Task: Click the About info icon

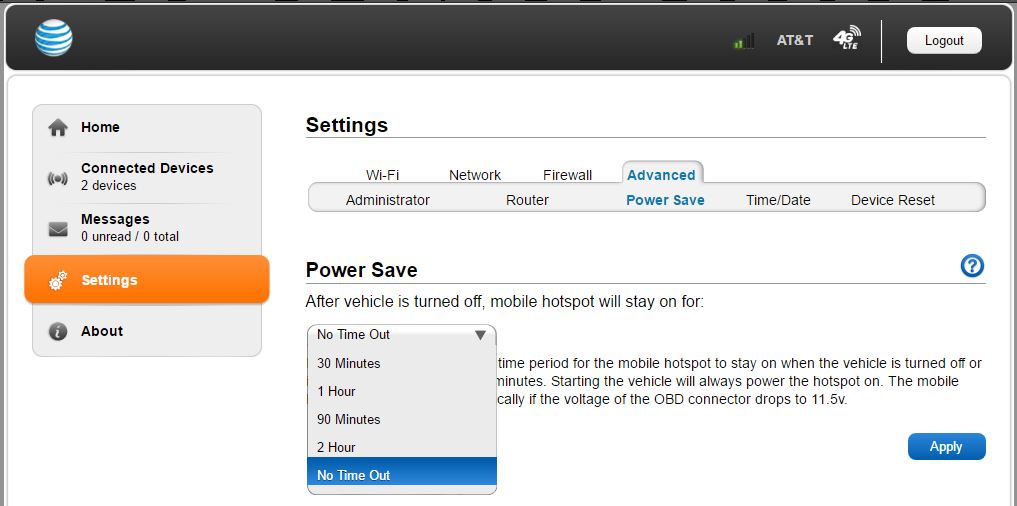Action: [x=58, y=331]
